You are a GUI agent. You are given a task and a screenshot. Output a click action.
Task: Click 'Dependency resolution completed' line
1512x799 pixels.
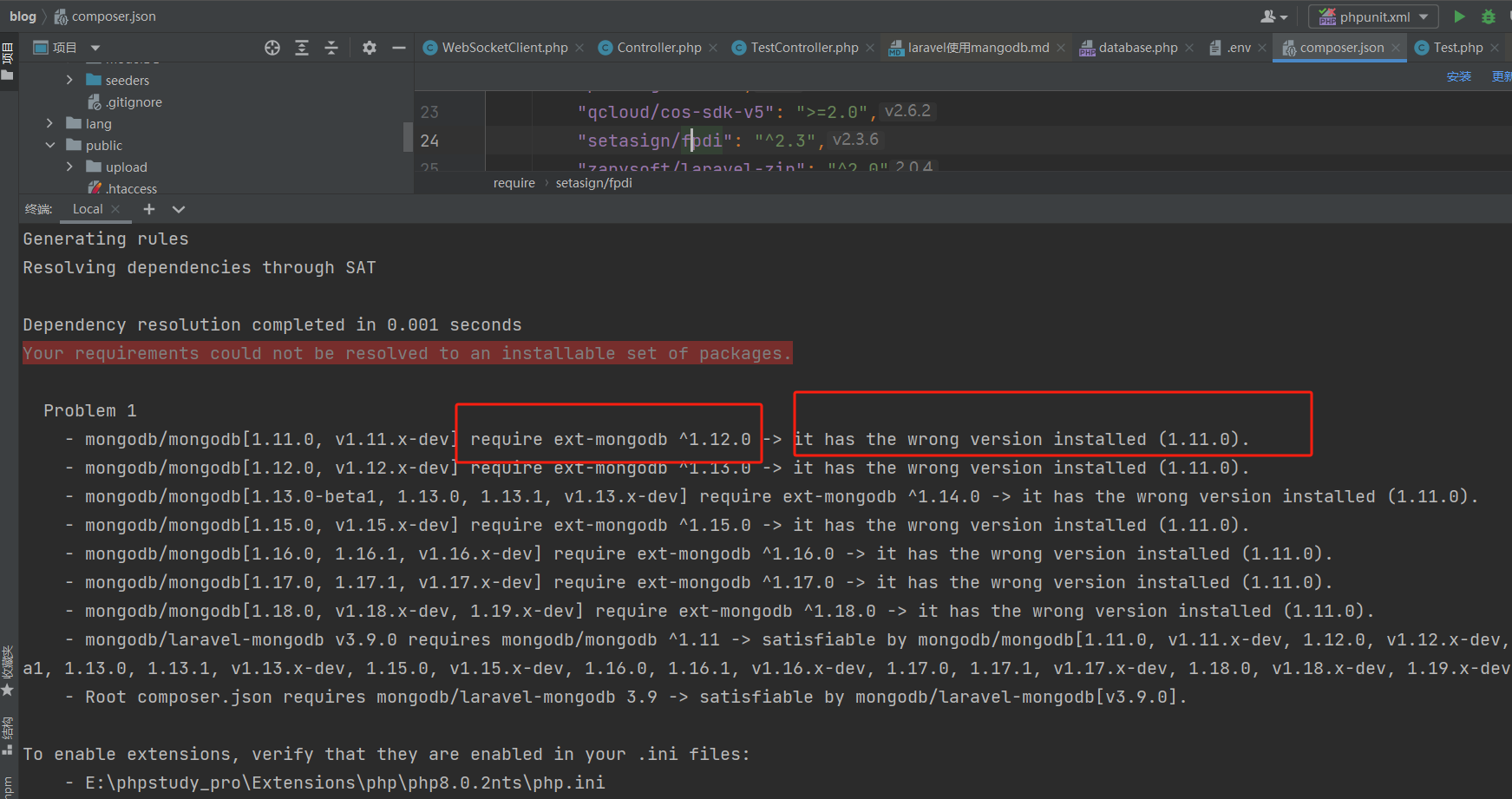(272, 324)
